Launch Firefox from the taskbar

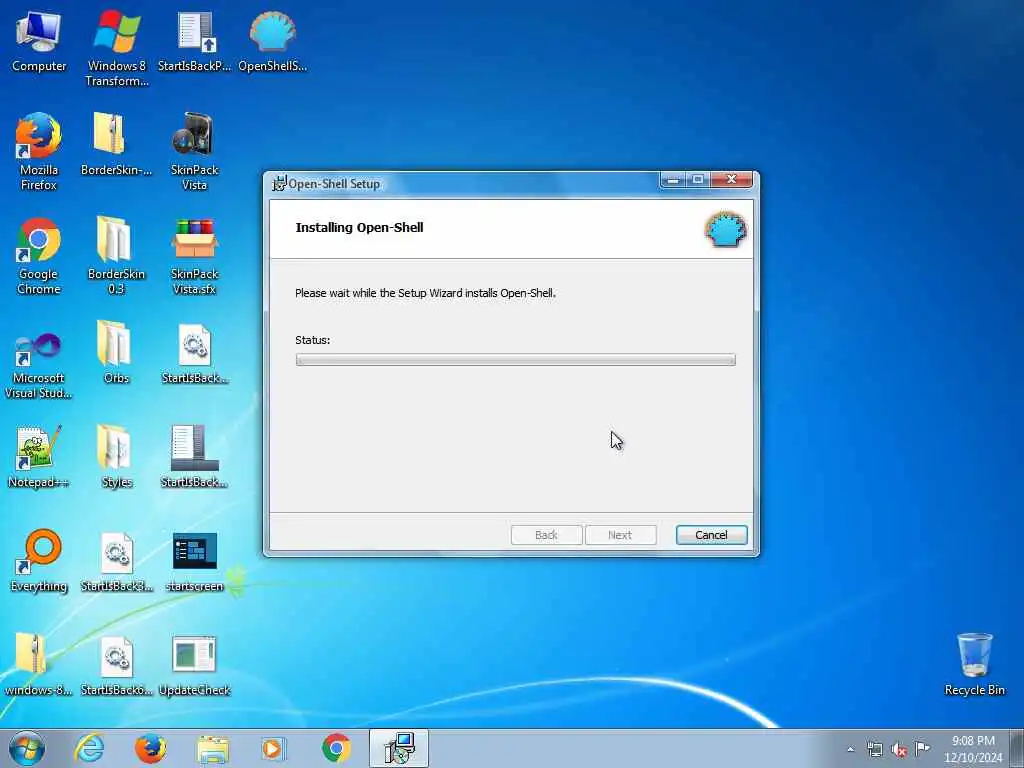[x=150, y=748]
